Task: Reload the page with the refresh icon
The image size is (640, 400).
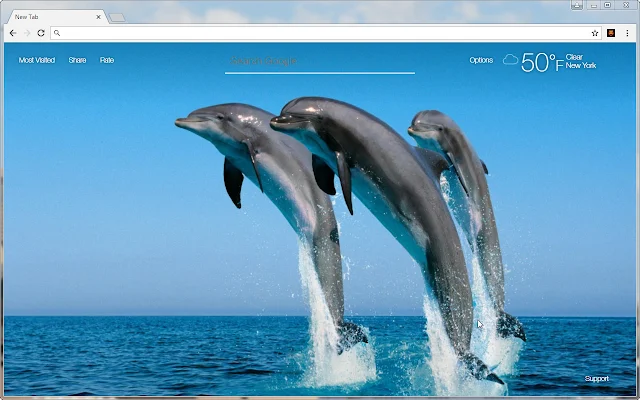Action: click(41, 33)
